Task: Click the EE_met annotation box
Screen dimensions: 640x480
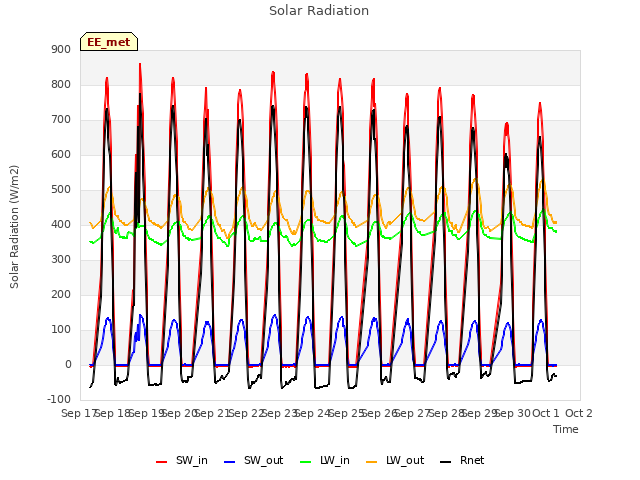Action: [109, 42]
